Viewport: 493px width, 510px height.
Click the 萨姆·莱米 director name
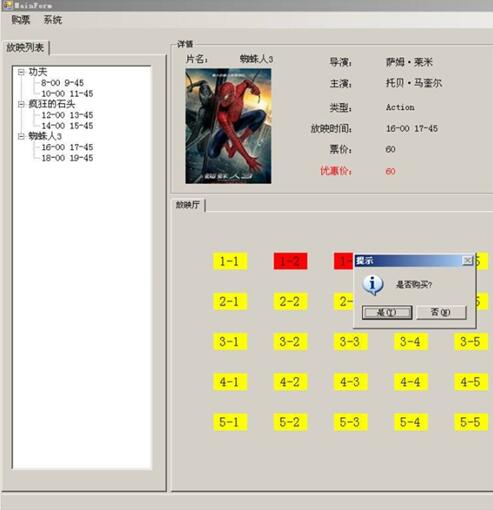409,62
